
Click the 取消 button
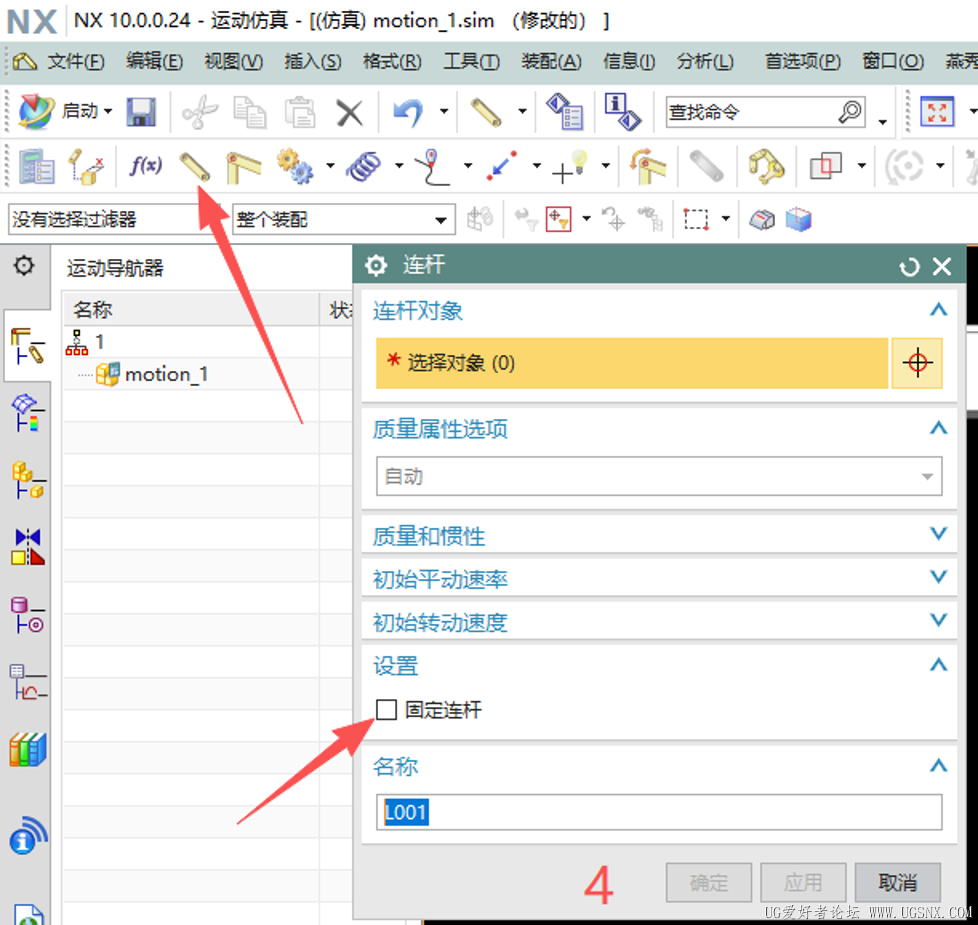pos(897,882)
